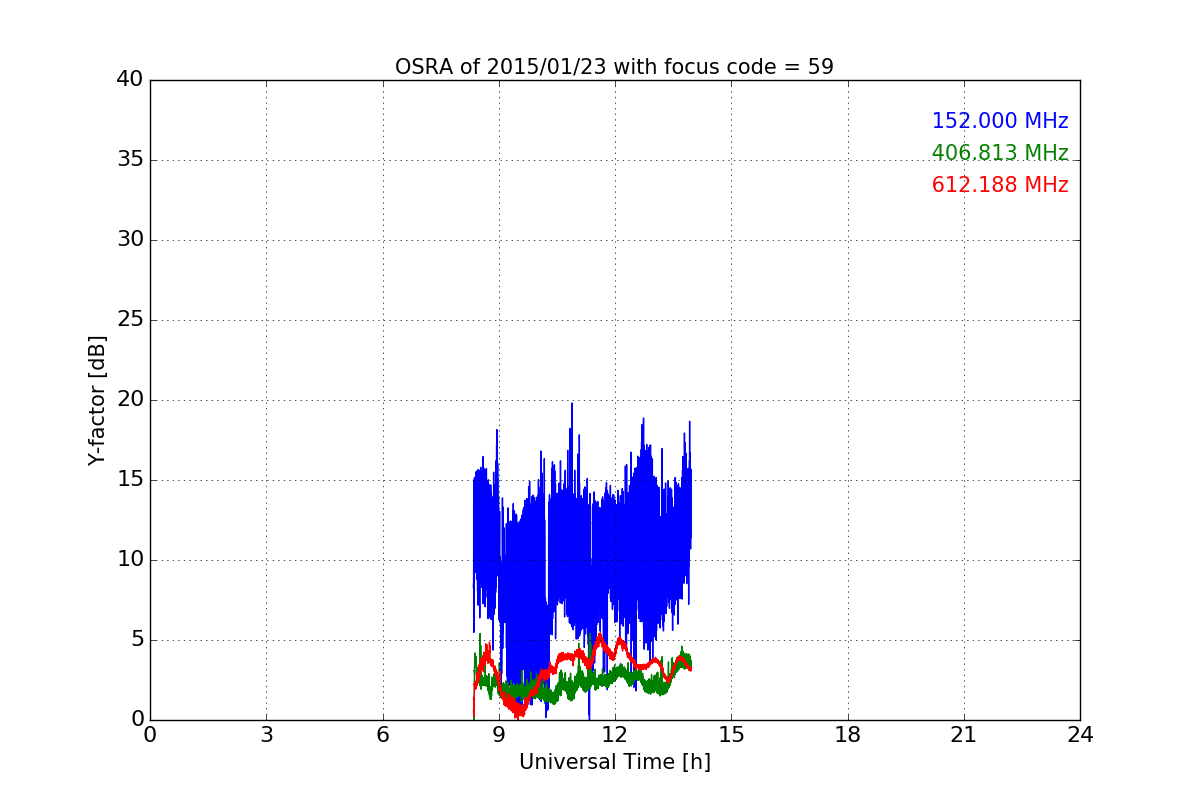Click the x-axis tick label 18
Screen dimensions: 1200x800
pos(848,735)
